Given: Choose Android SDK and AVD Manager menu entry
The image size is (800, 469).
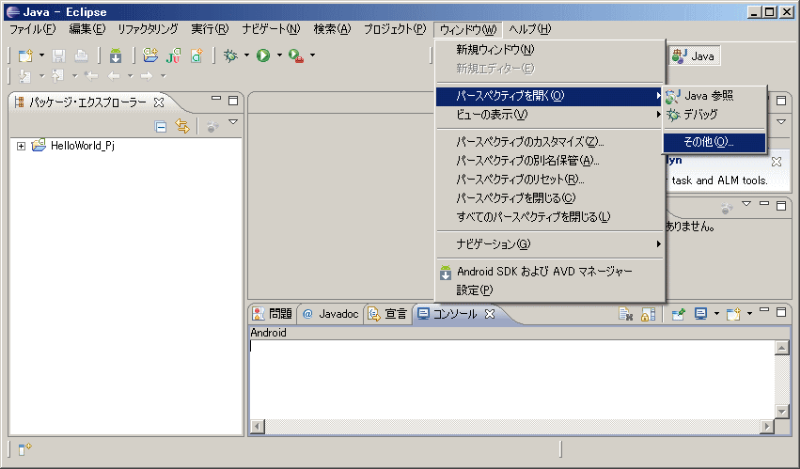Looking at the screenshot, I should [551, 271].
